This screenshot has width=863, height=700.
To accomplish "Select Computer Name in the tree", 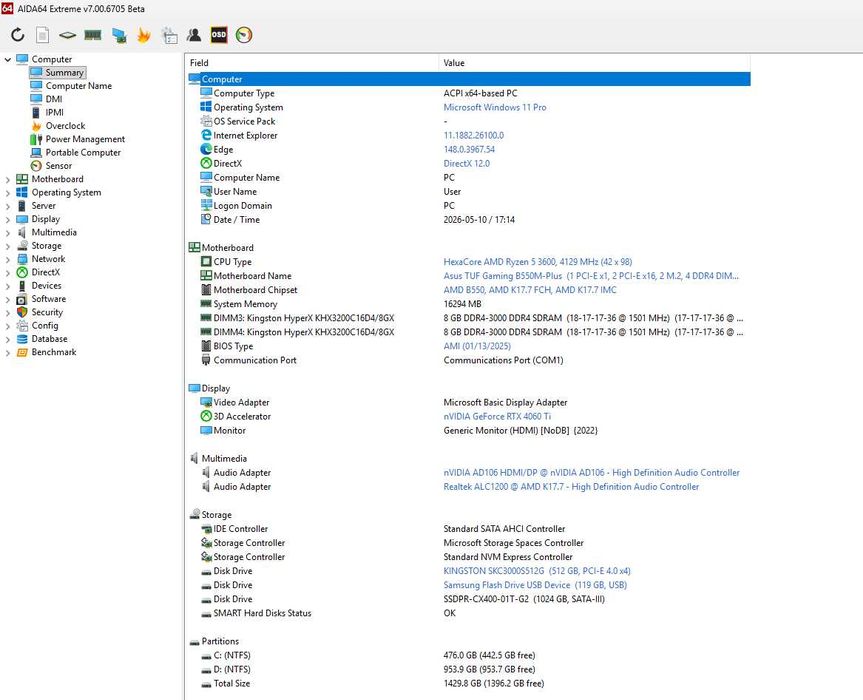I will (79, 86).
